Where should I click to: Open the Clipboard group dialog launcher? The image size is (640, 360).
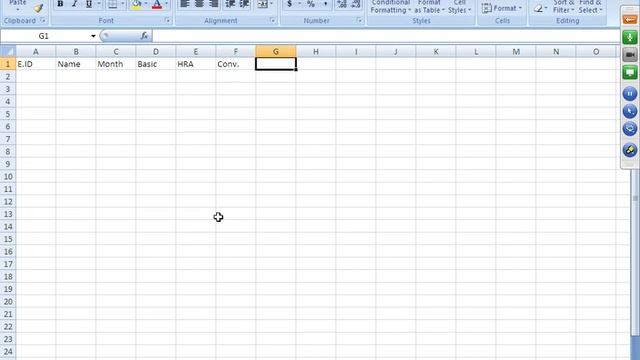coord(43,20)
